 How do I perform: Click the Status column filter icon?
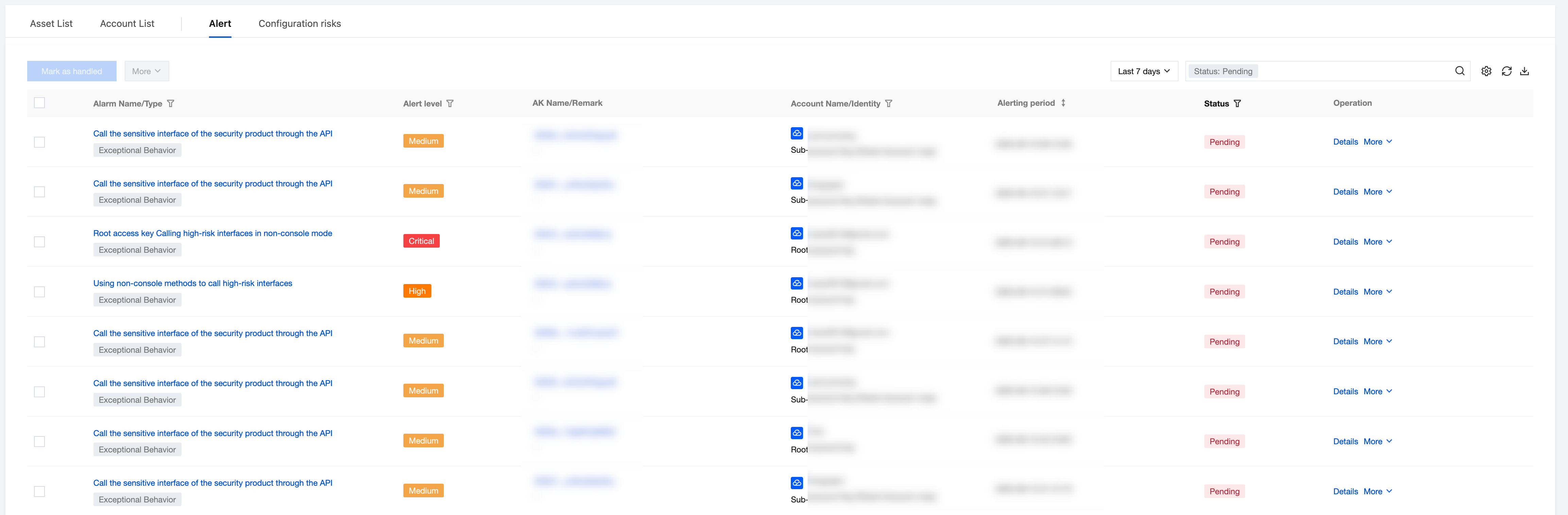coord(1237,104)
